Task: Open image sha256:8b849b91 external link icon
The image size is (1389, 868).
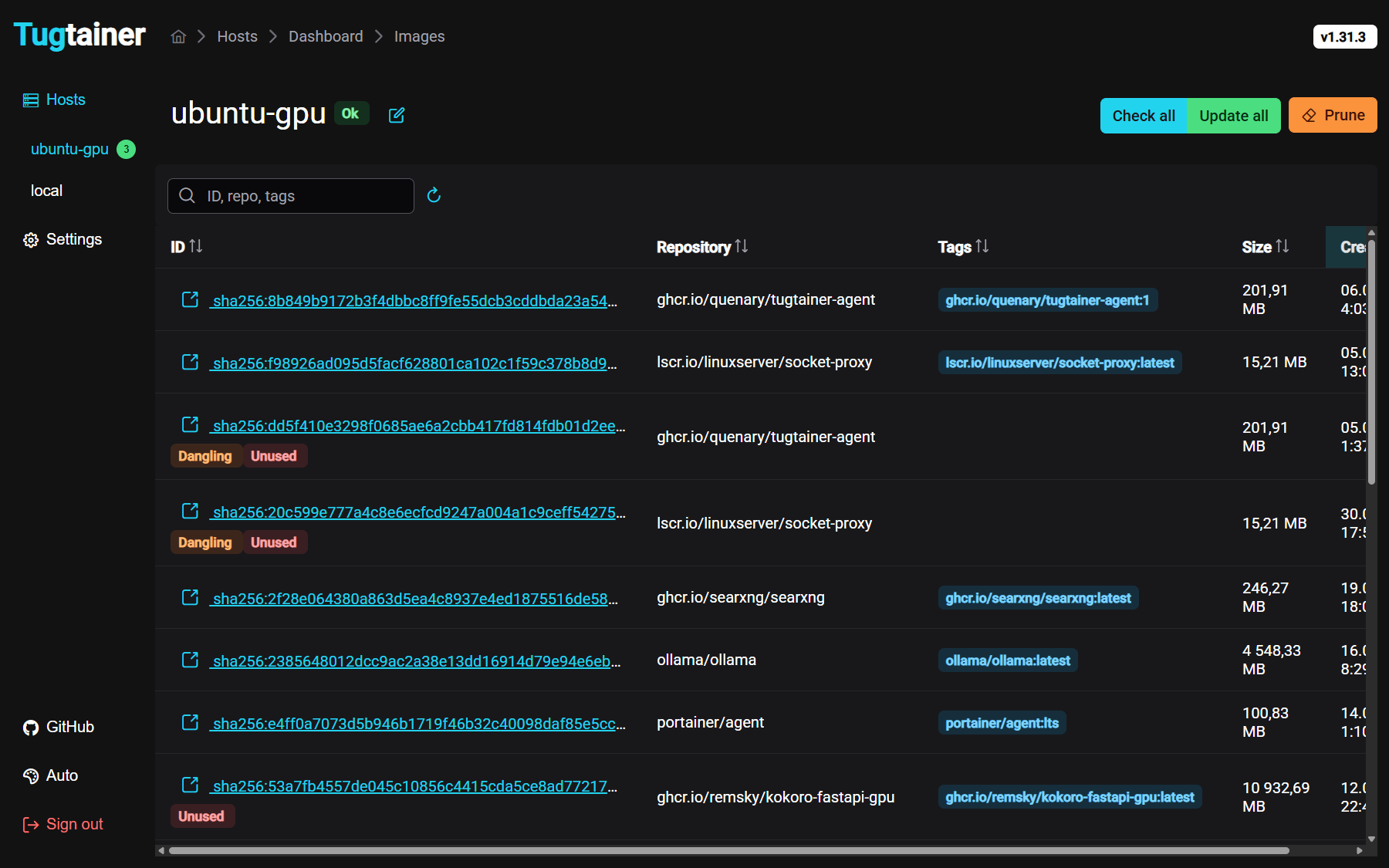Action: (190, 299)
